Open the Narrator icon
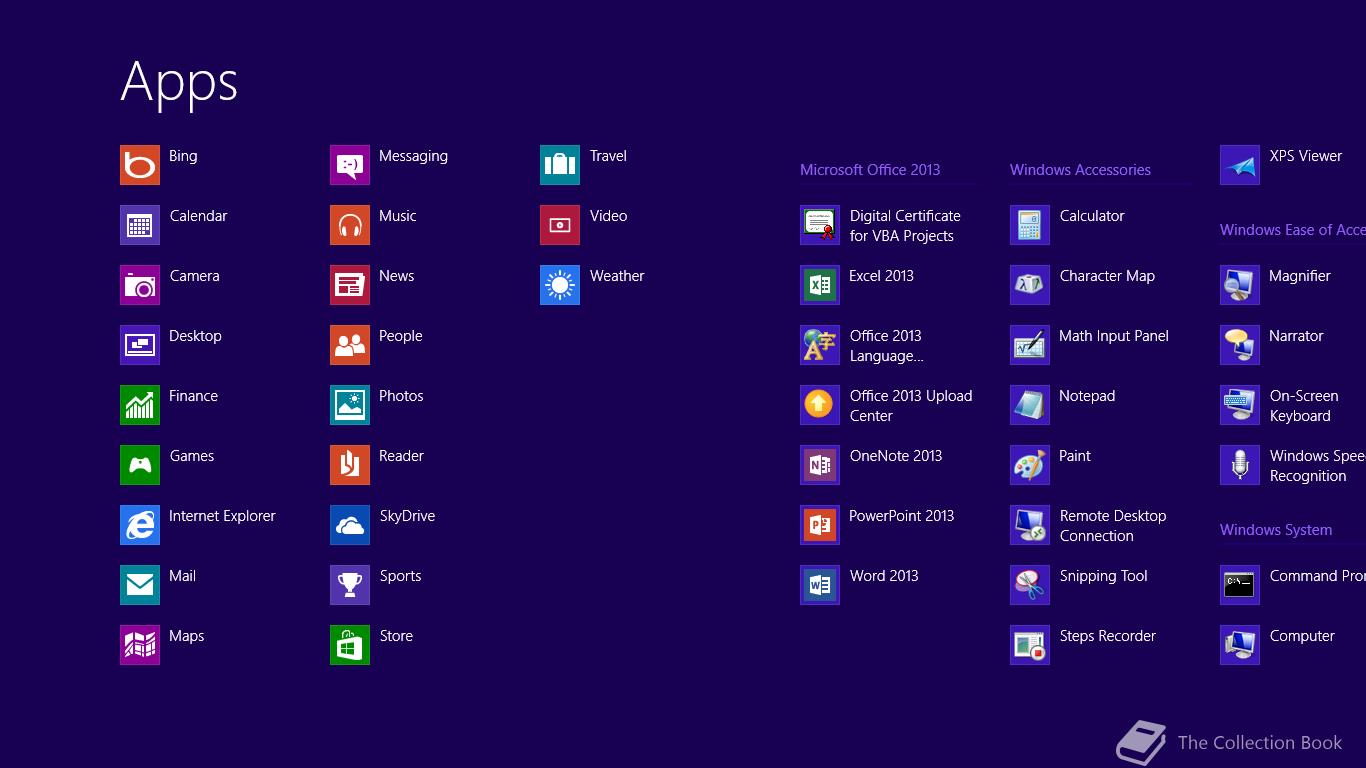 (1240, 345)
